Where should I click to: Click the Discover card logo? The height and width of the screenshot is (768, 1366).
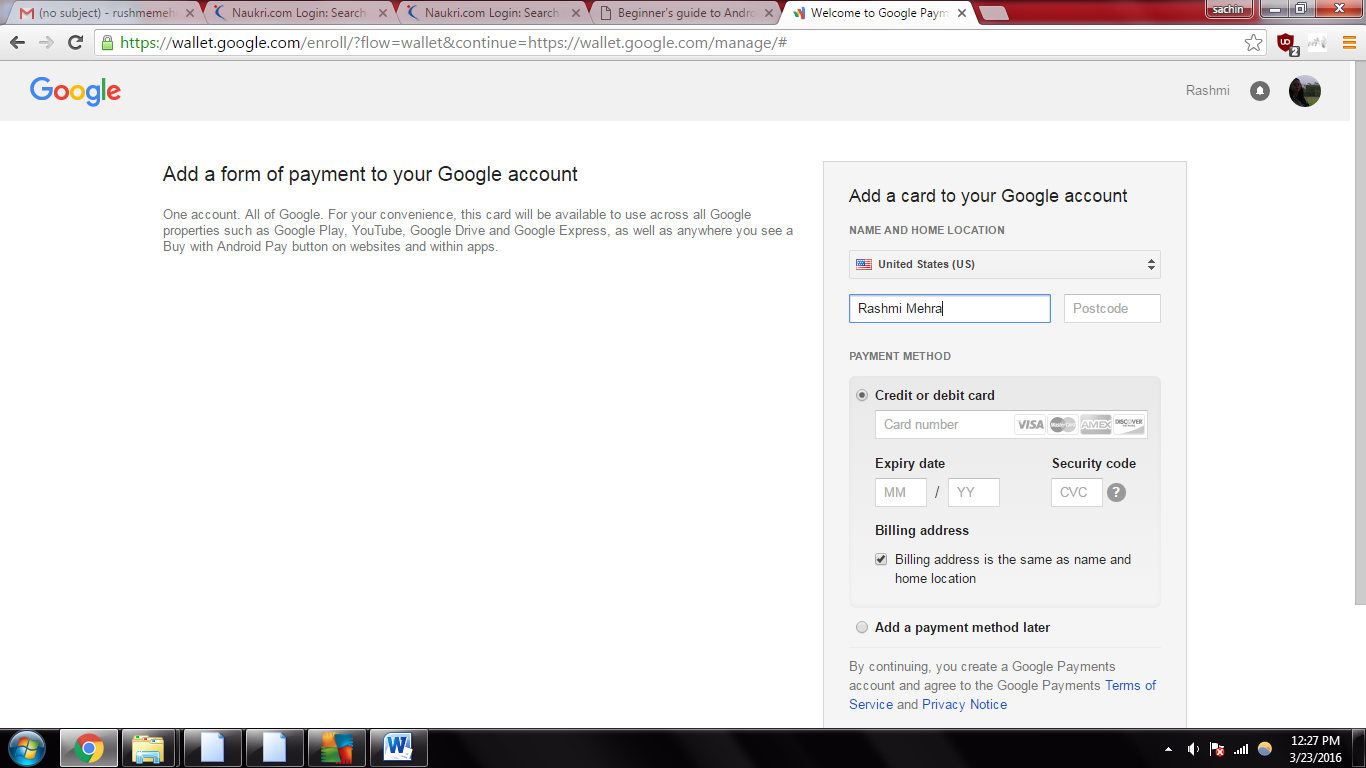point(1129,424)
